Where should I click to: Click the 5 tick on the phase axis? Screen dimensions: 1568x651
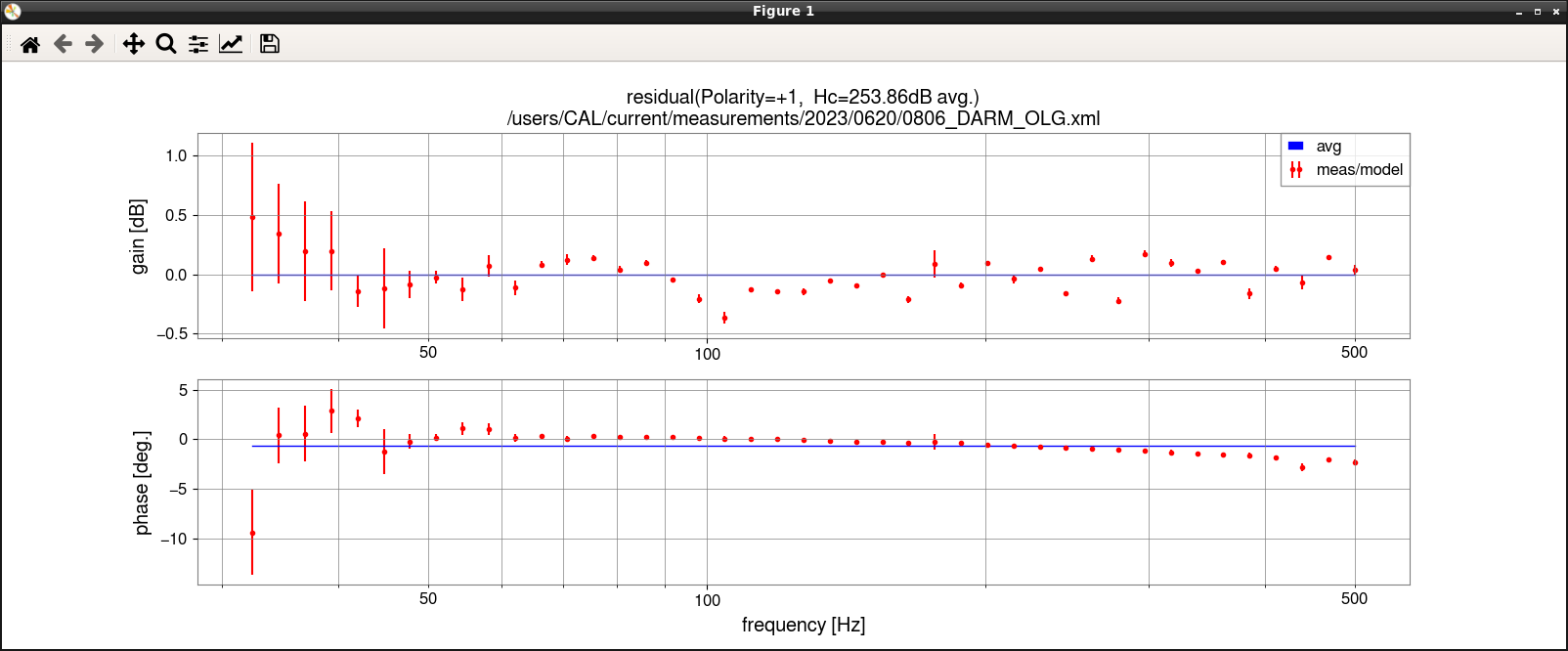183,390
